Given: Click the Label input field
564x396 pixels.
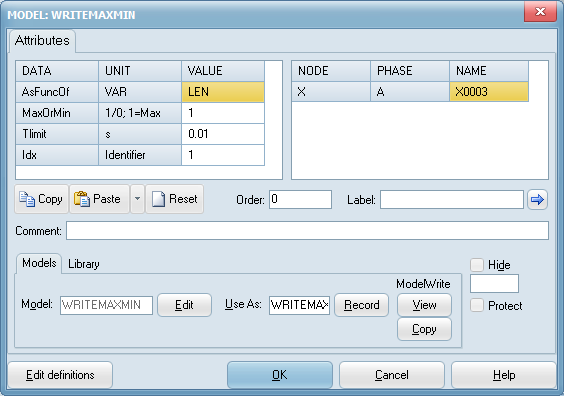Looking at the screenshot, I should pyautogui.click(x=452, y=199).
